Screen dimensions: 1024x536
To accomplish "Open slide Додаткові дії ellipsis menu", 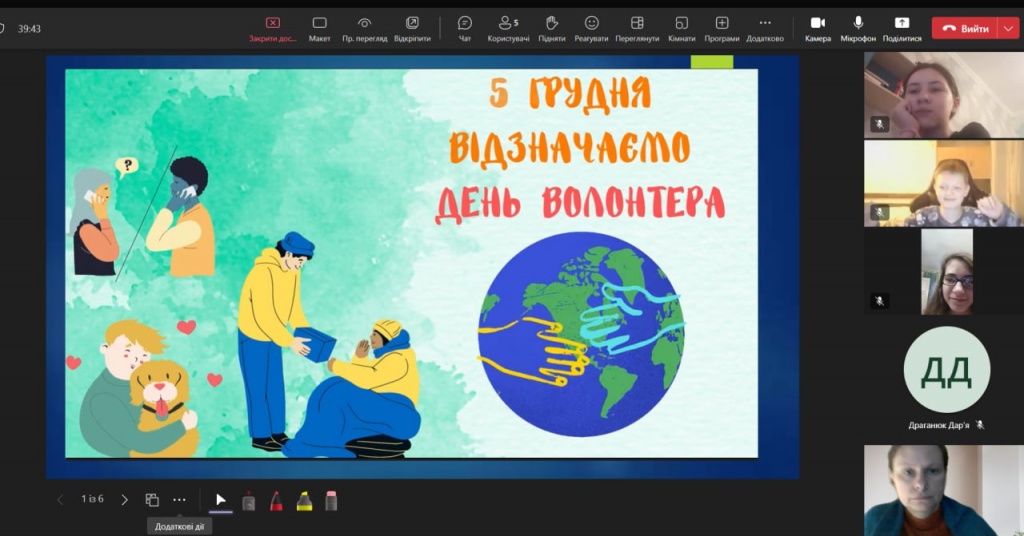I will pos(179,500).
